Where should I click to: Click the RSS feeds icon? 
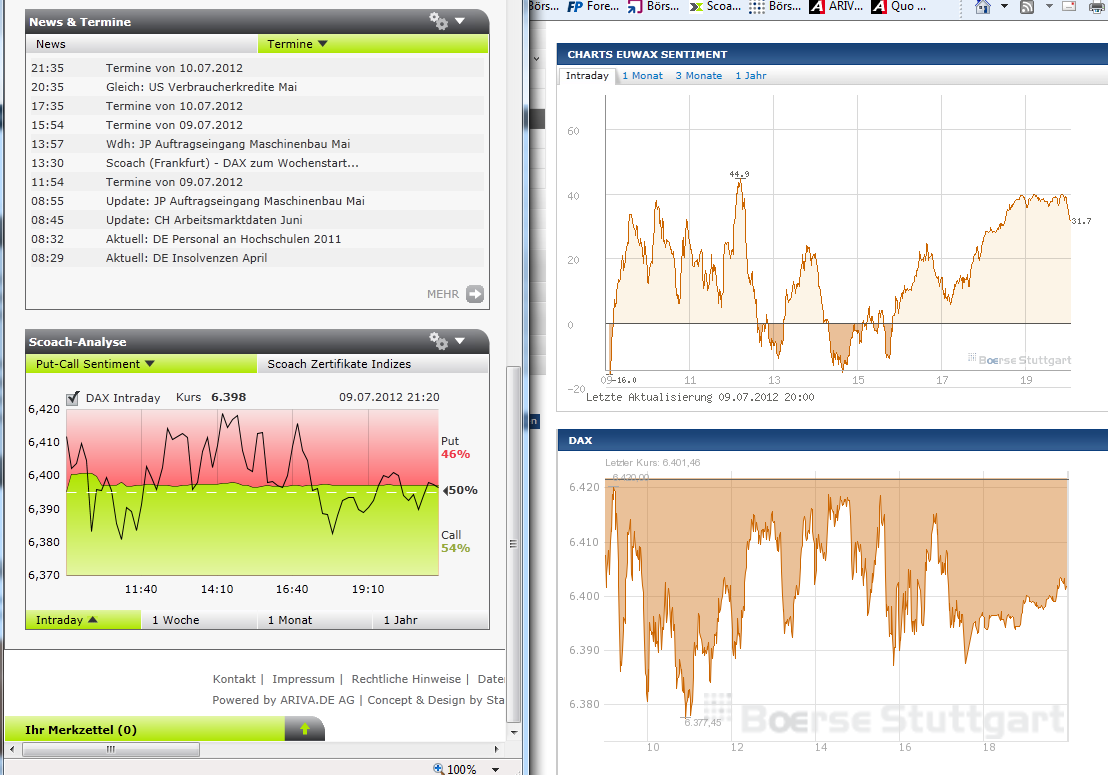(1027, 7)
